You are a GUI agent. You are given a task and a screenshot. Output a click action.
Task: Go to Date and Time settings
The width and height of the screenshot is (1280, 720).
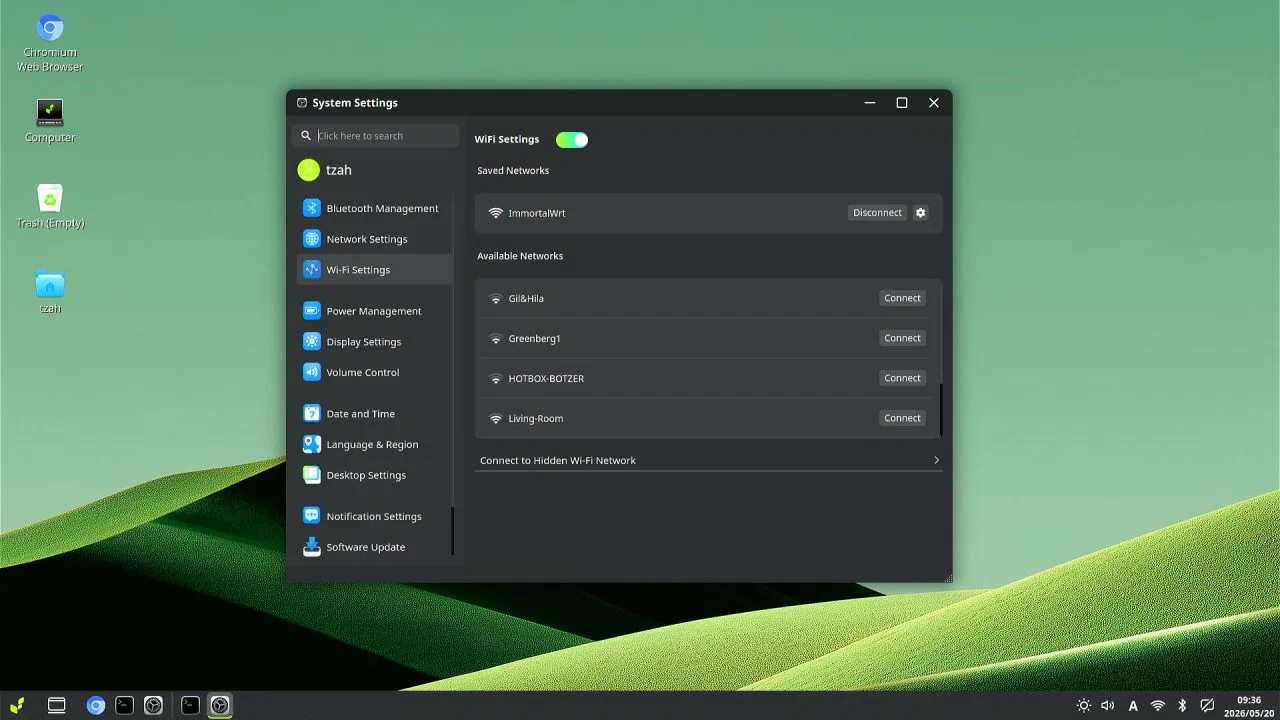point(375,413)
